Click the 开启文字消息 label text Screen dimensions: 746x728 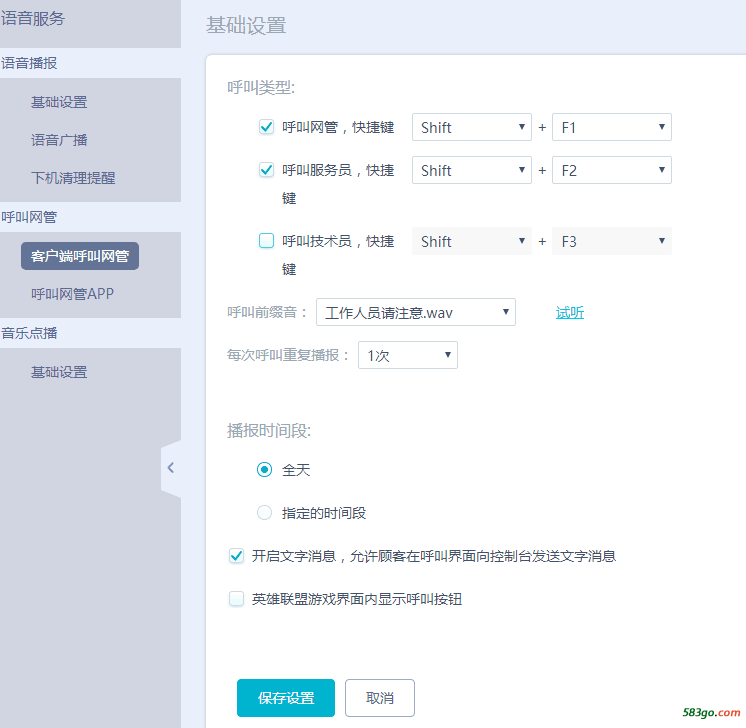click(x=434, y=556)
